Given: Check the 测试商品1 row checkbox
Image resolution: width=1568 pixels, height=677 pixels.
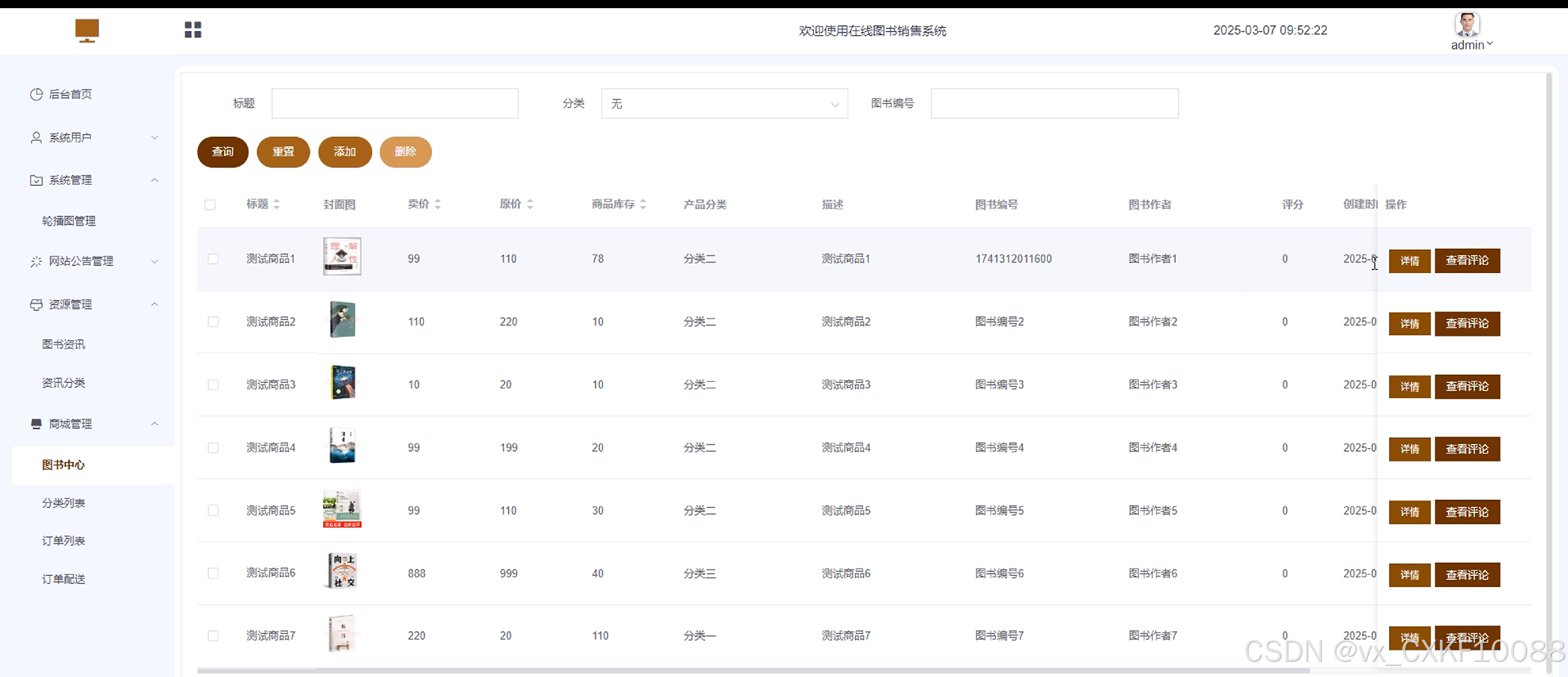Looking at the screenshot, I should point(213,259).
